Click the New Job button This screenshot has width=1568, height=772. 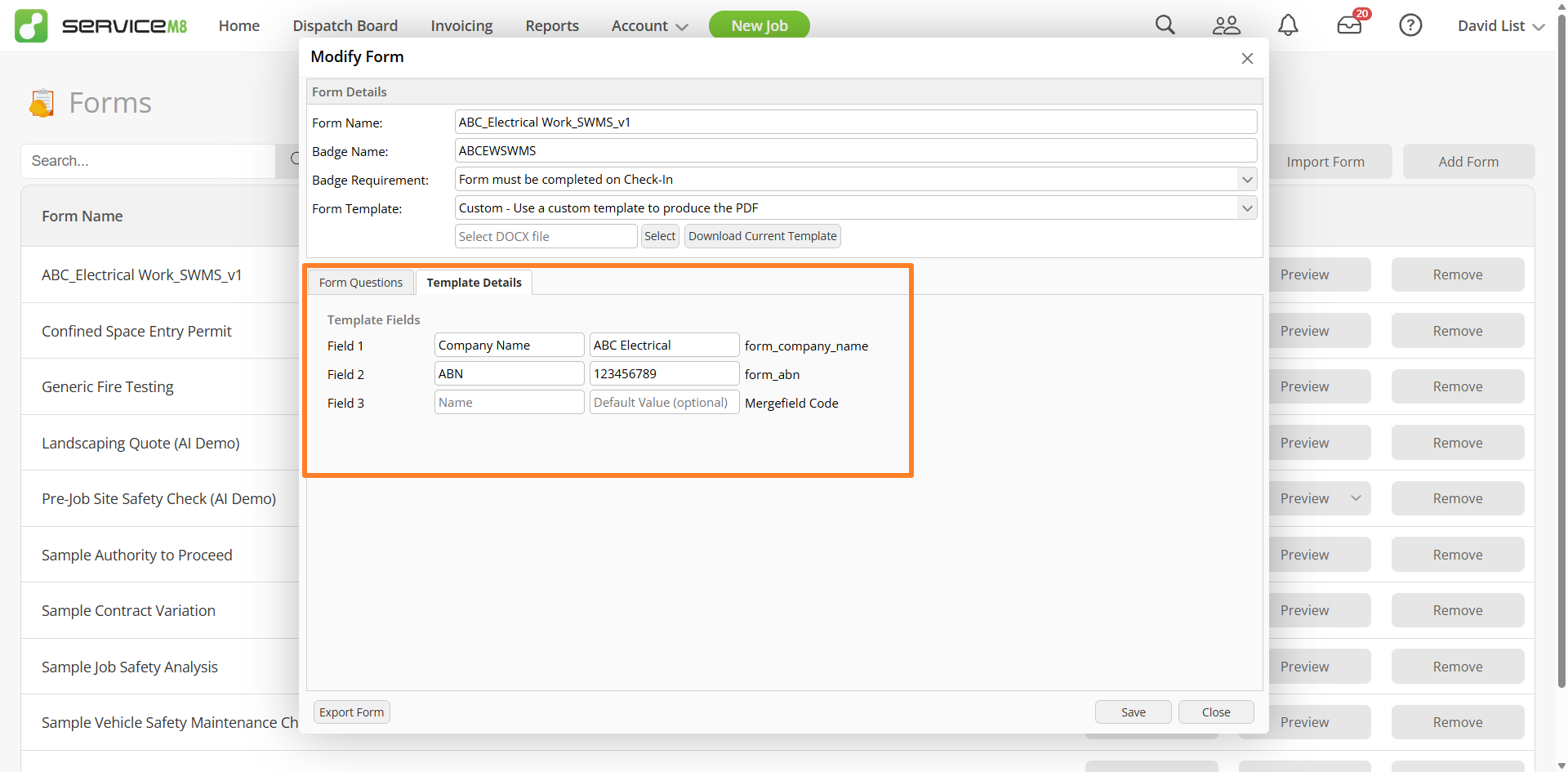pos(759,25)
